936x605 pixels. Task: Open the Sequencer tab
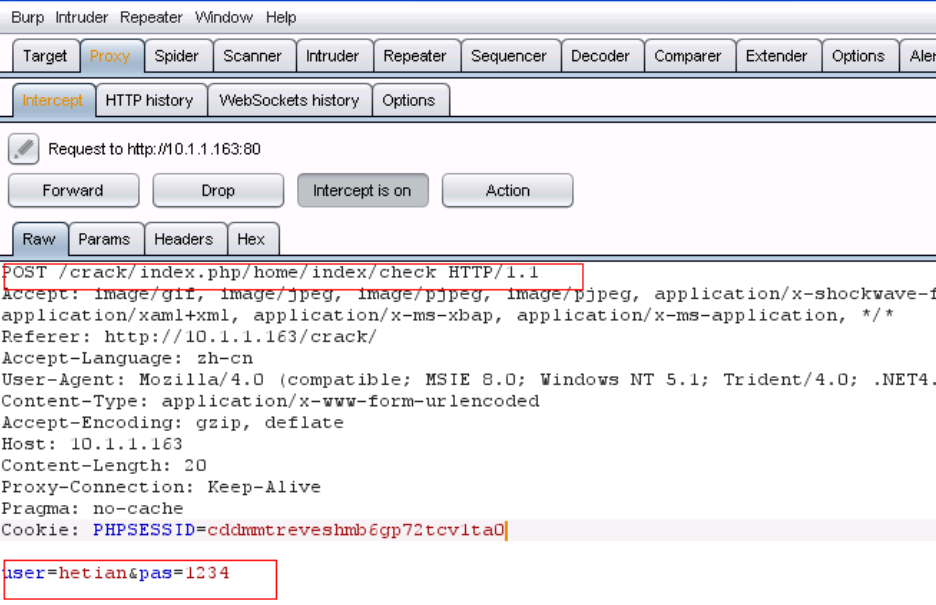click(509, 56)
